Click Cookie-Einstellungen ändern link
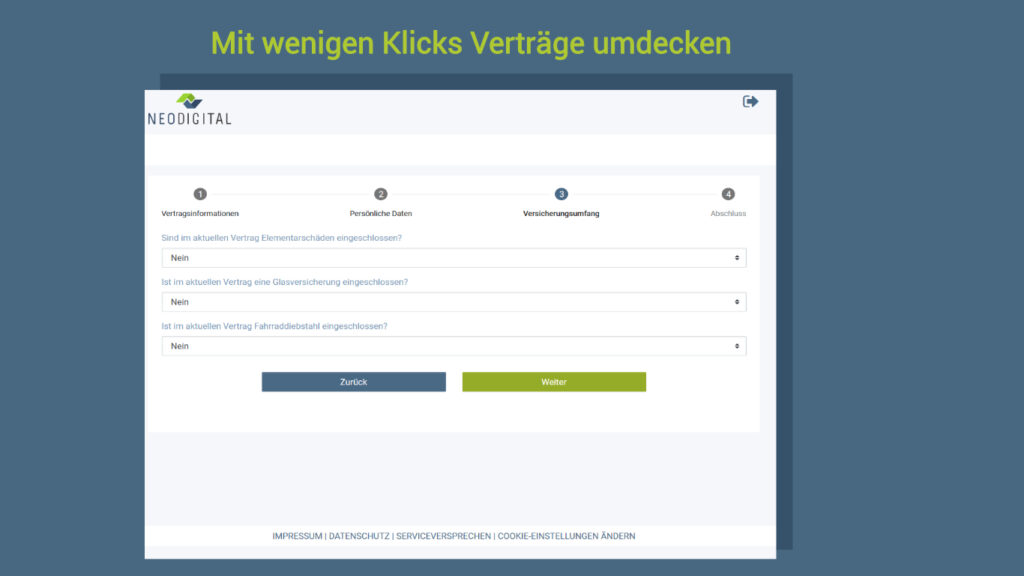The image size is (1024, 576). coord(566,536)
